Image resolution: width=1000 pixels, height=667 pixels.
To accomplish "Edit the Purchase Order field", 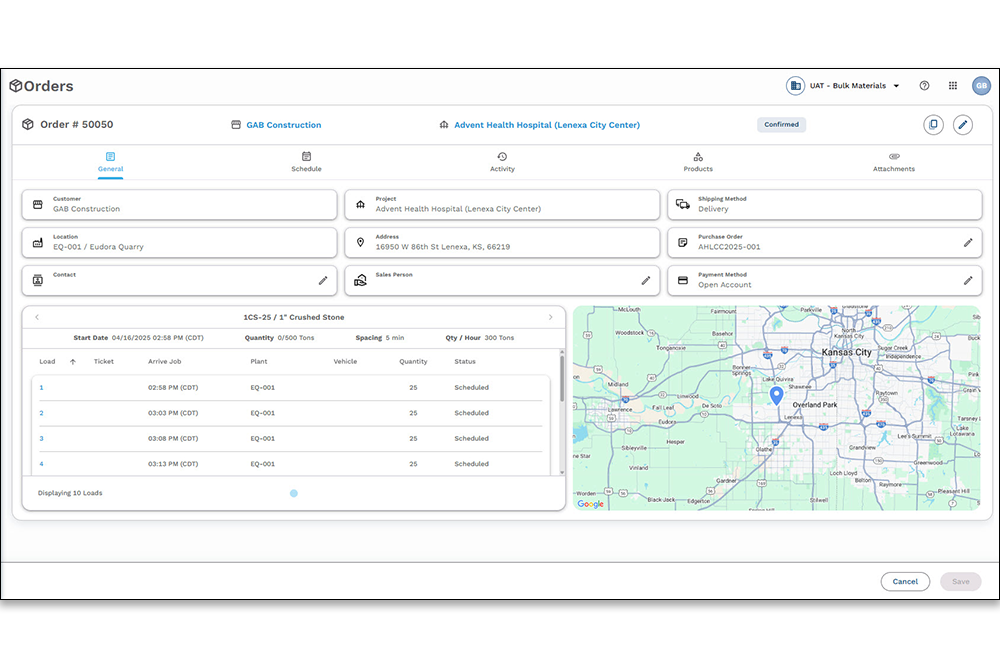I will [967, 243].
